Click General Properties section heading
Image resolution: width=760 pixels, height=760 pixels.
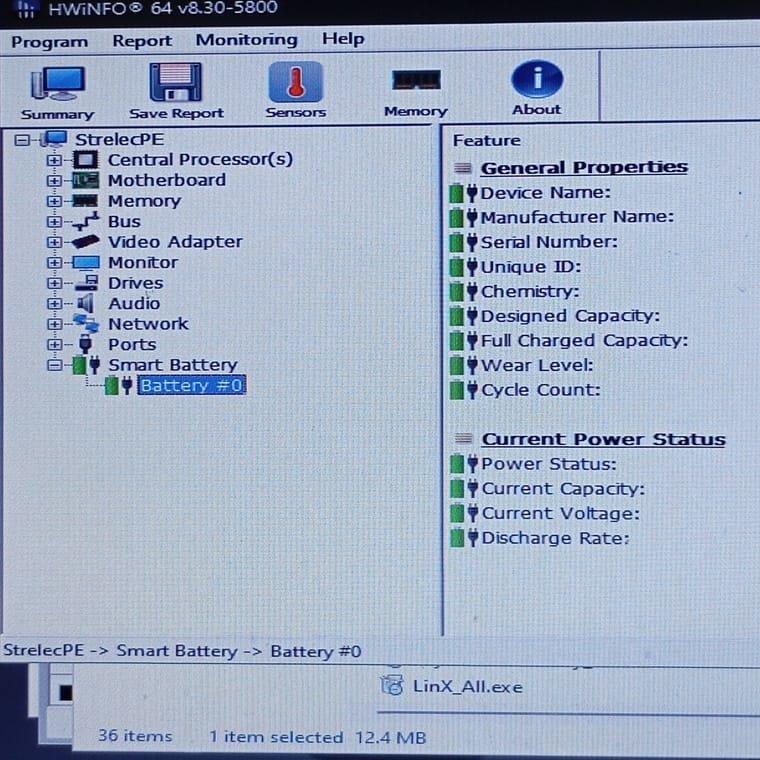tap(584, 168)
